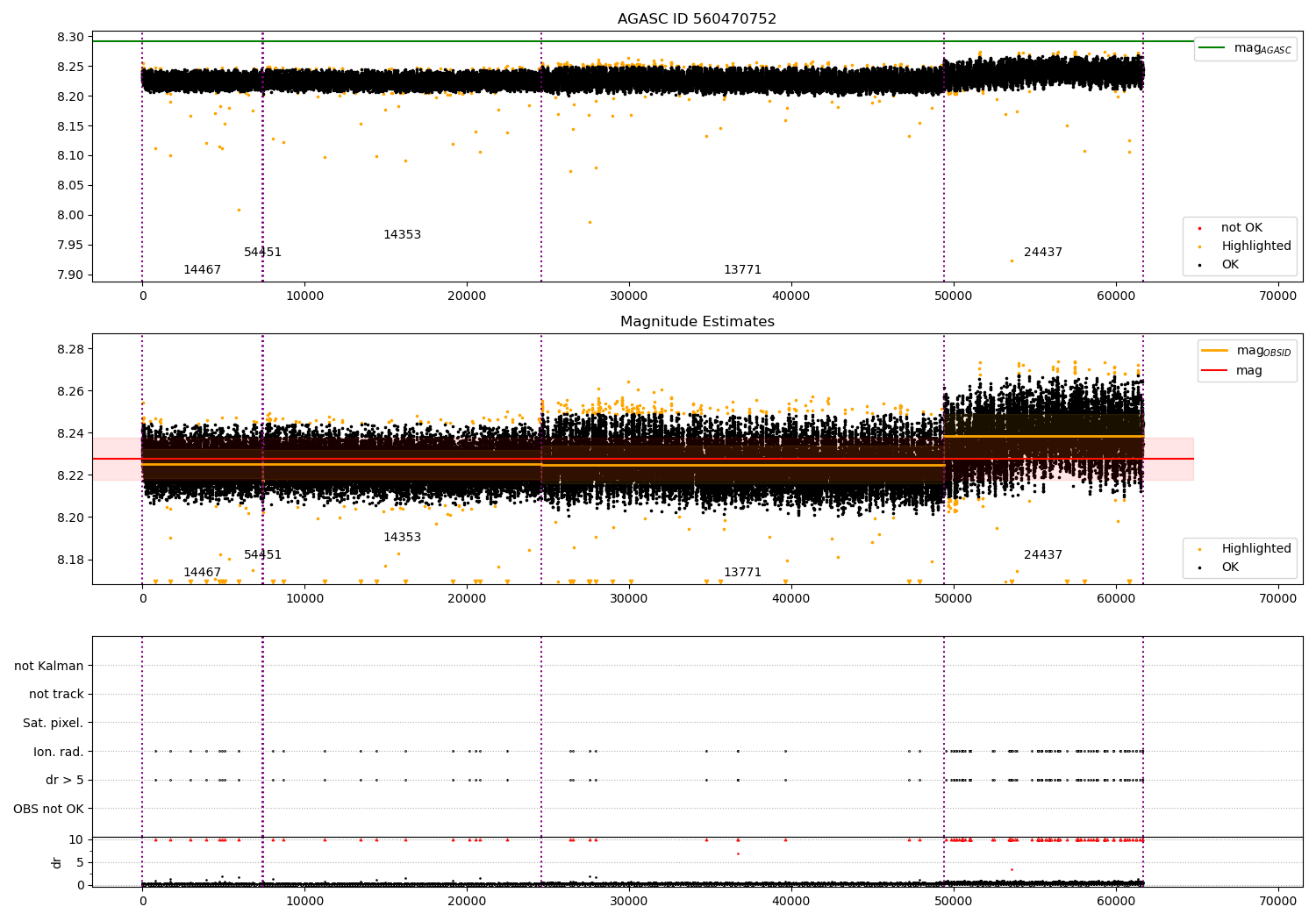This screenshot has height=921, width=1316.
Task: Click the 'AGASC ID 560470752' plot title
Action: [697, 18]
